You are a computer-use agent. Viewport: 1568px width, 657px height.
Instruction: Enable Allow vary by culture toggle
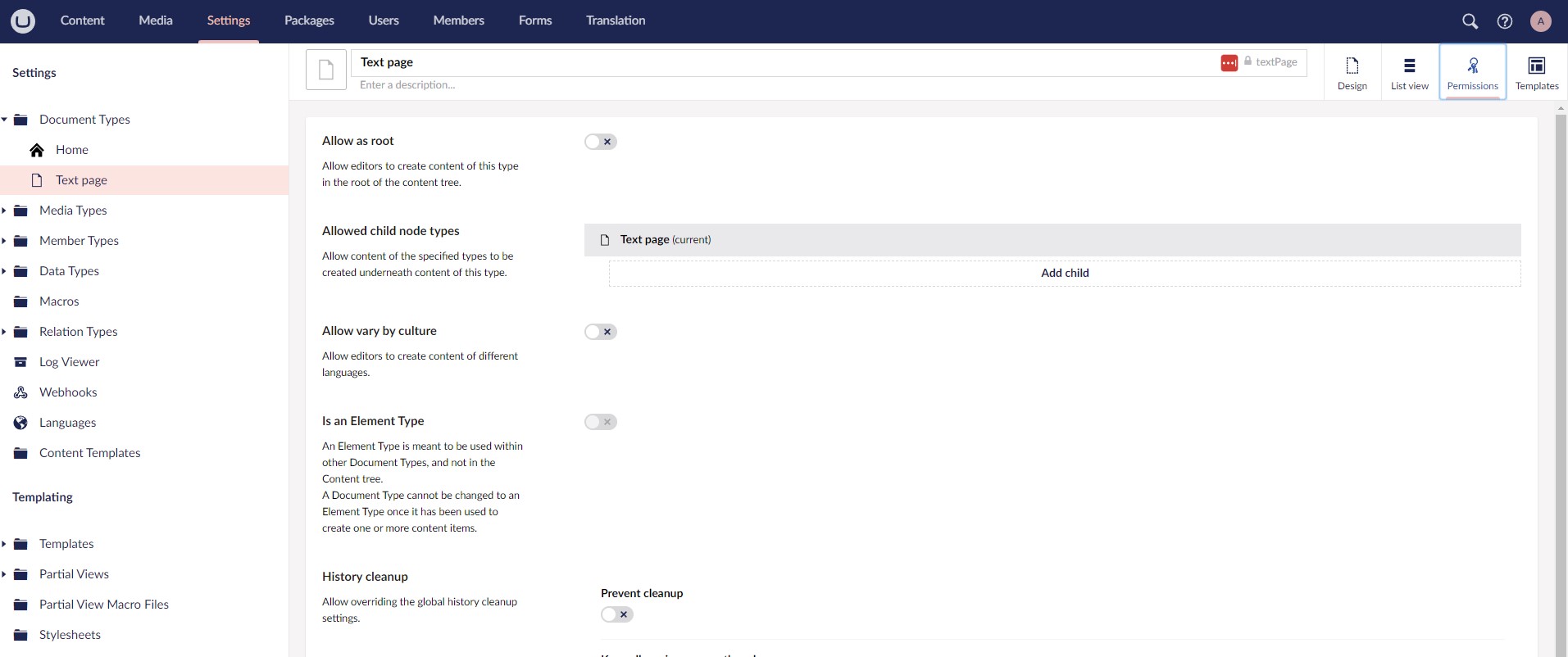[600, 332]
